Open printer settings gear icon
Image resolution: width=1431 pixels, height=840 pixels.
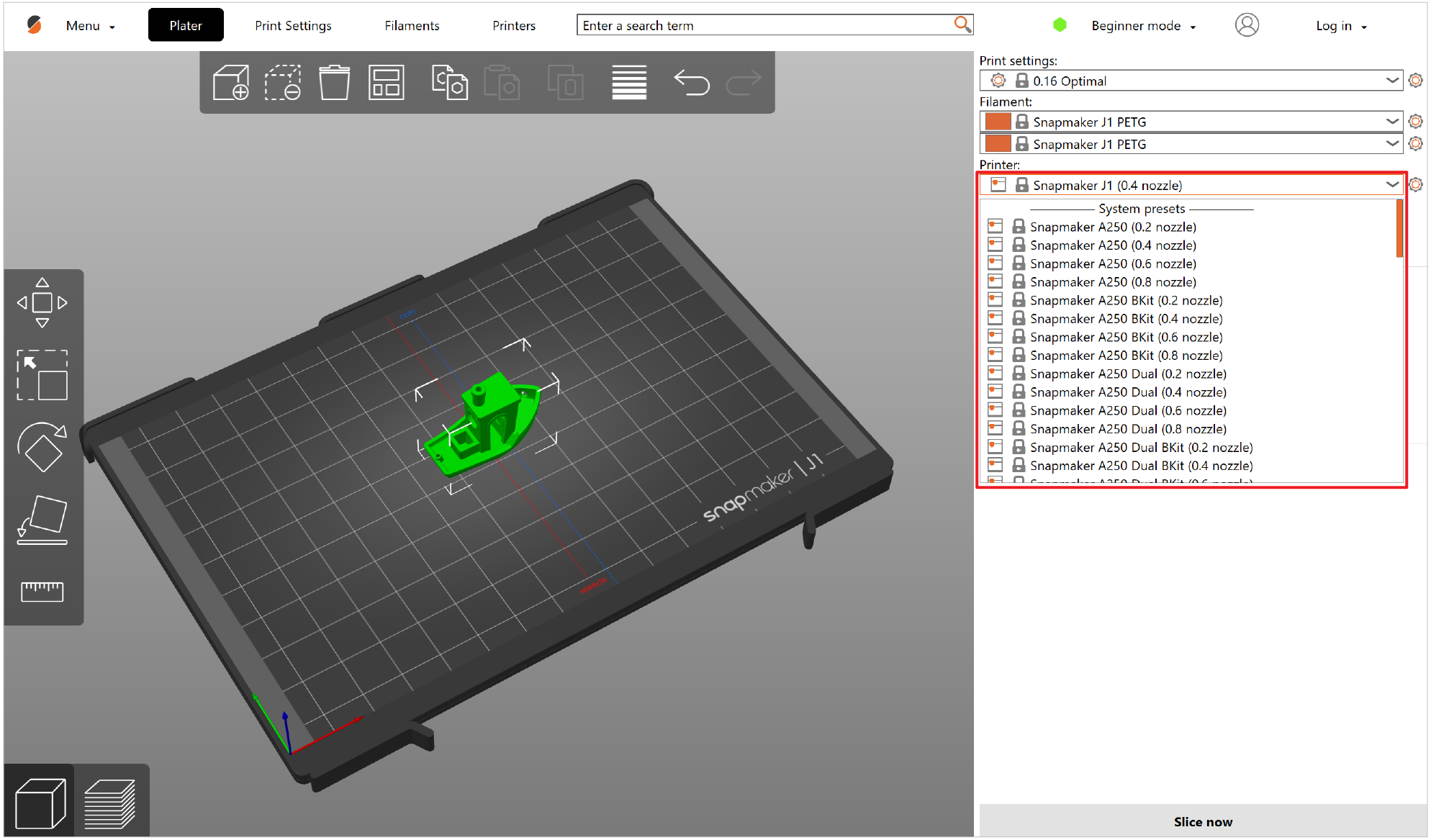click(1415, 185)
